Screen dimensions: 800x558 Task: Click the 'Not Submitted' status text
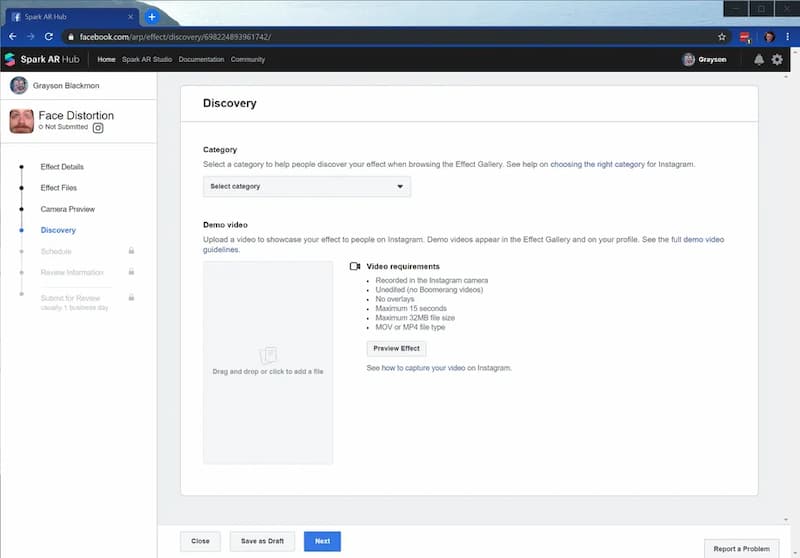click(66, 127)
